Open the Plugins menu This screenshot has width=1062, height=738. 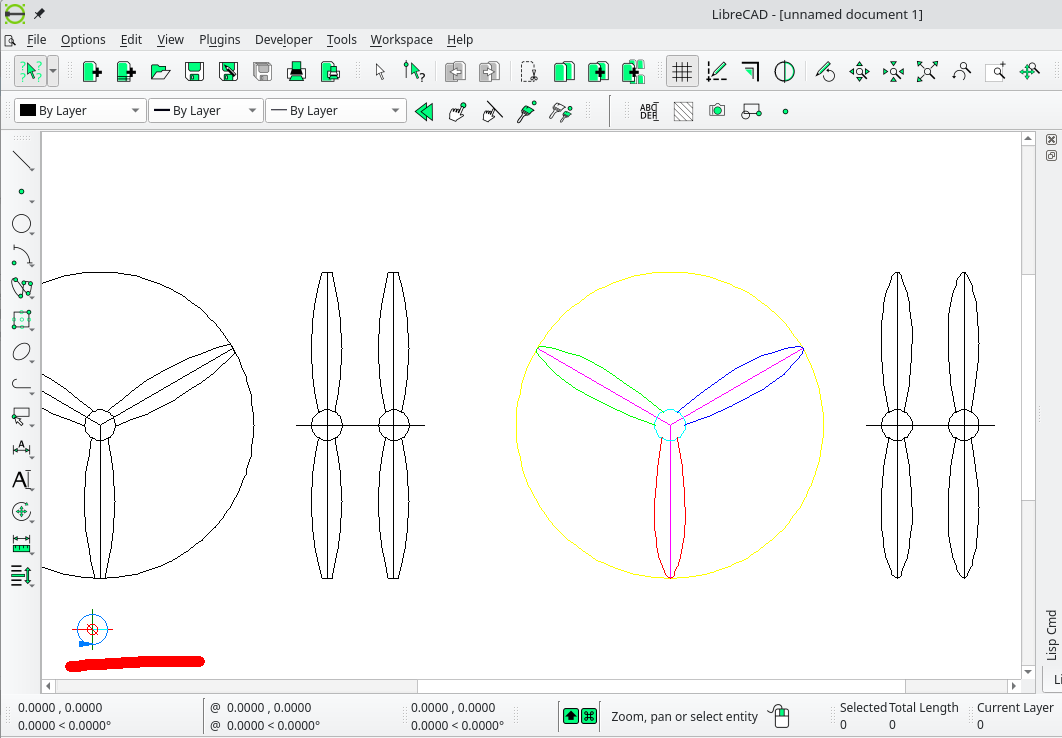click(219, 40)
